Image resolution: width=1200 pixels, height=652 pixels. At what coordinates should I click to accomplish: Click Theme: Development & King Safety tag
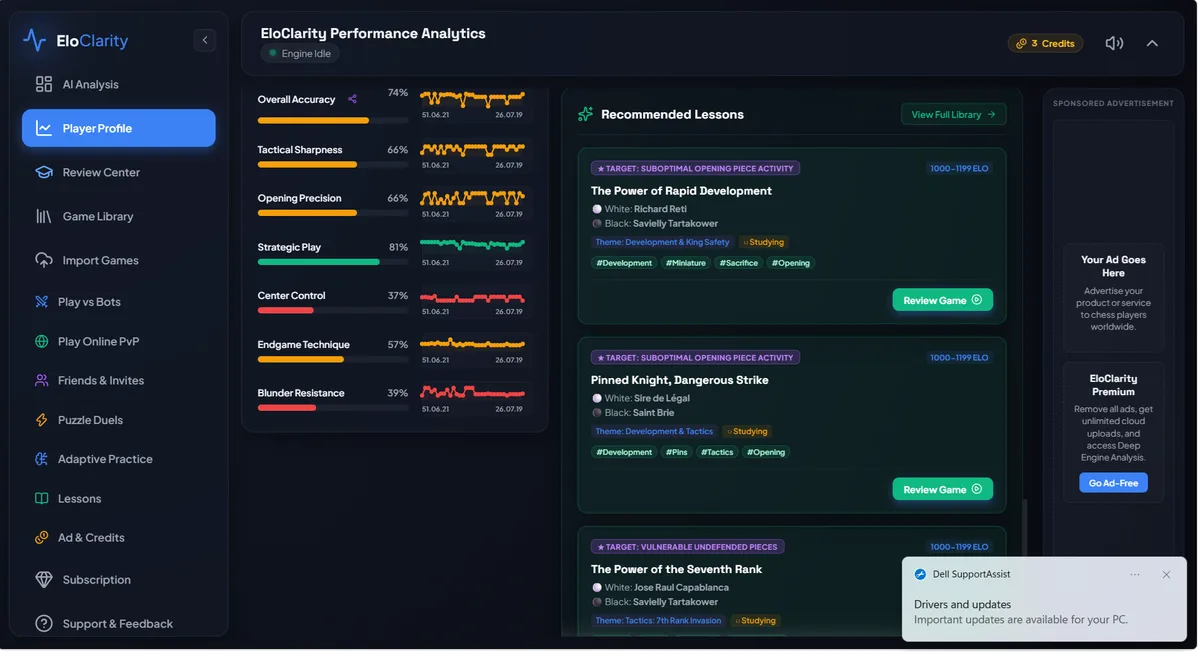coord(662,242)
